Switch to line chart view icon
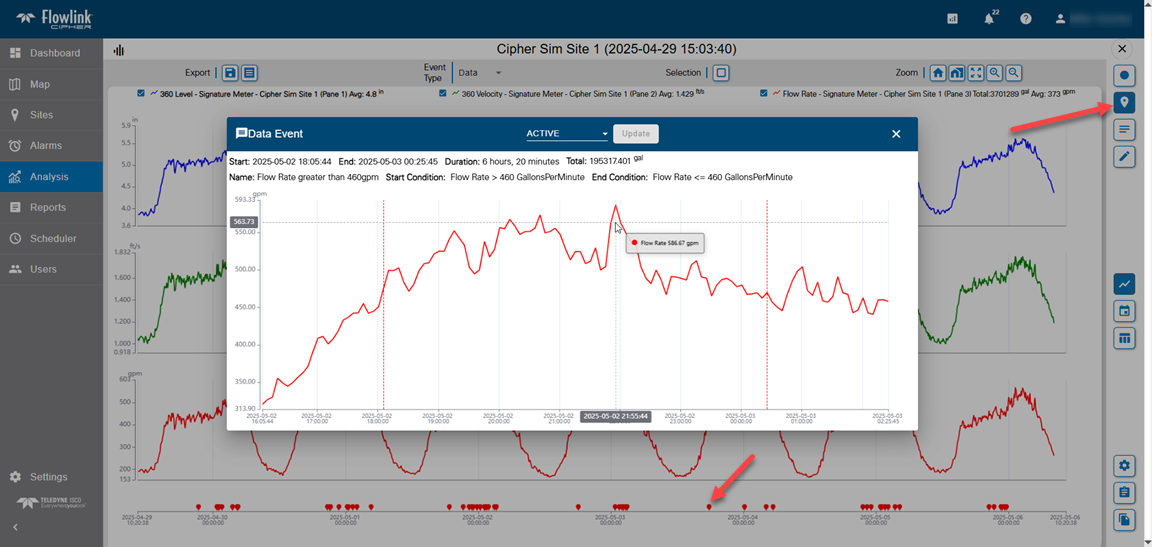This screenshot has width=1152, height=547. coord(1124,285)
